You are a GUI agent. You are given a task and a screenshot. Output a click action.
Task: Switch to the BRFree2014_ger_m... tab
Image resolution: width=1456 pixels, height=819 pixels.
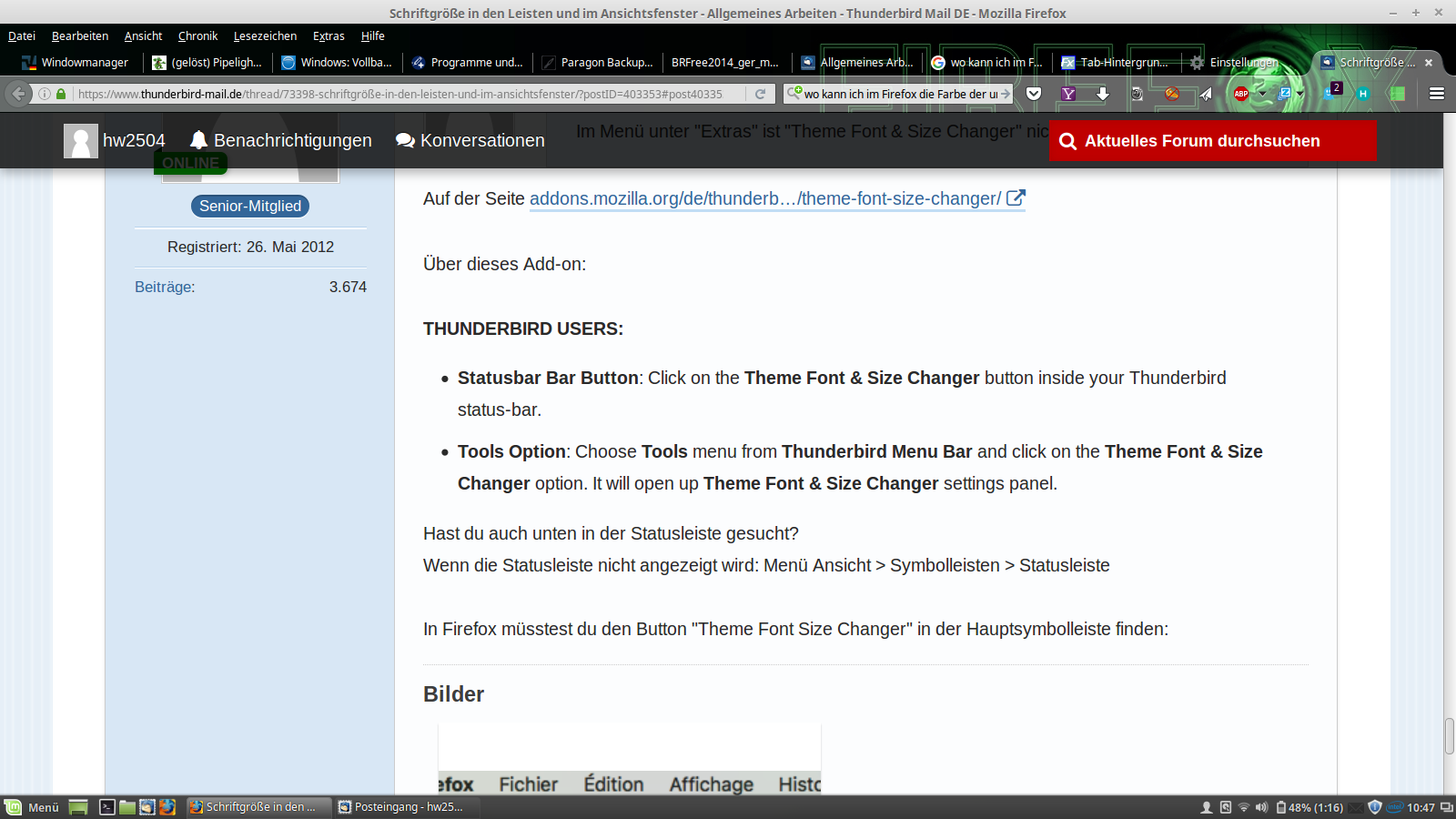point(725,63)
